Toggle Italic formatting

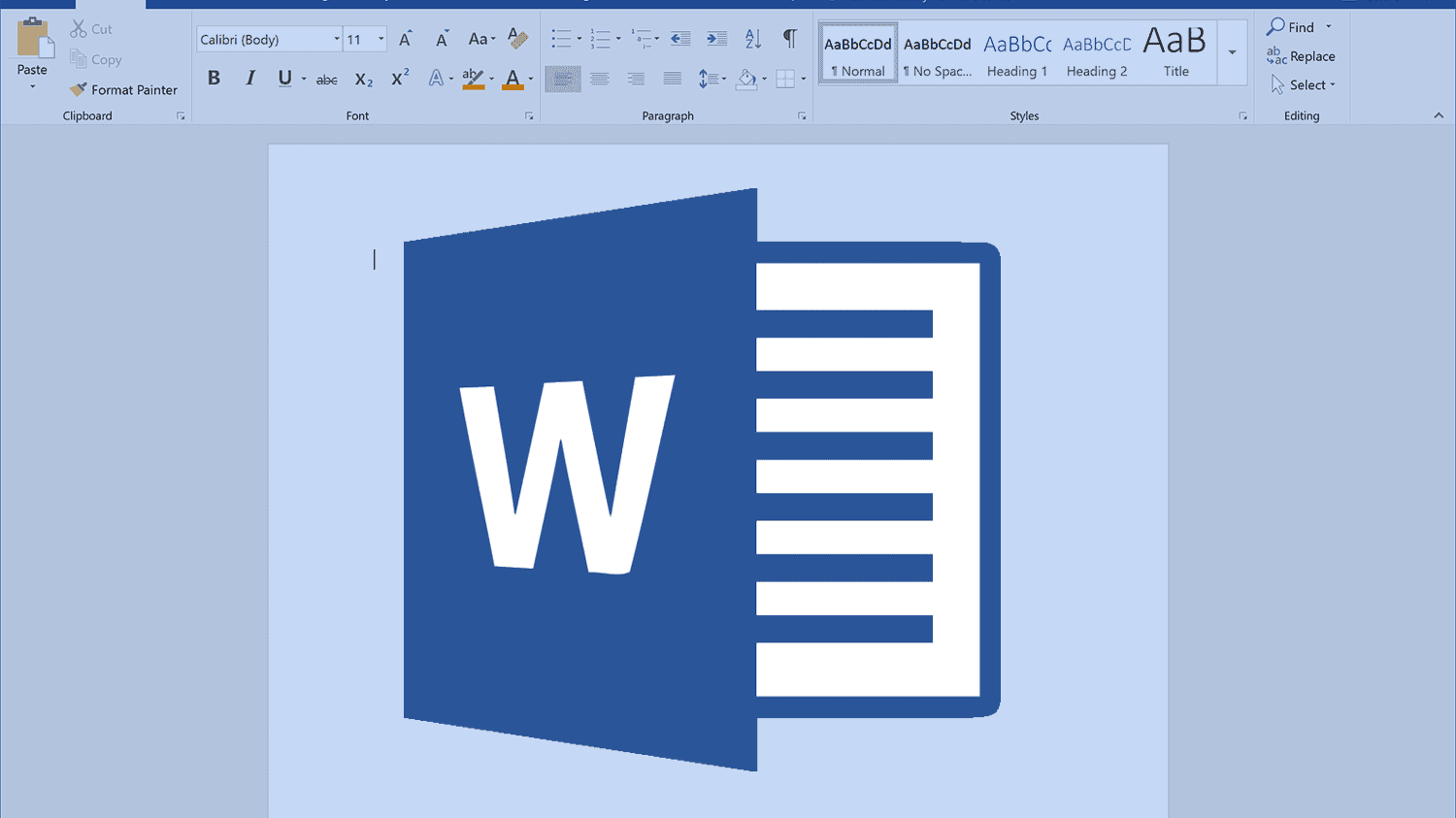pos(249,79)
